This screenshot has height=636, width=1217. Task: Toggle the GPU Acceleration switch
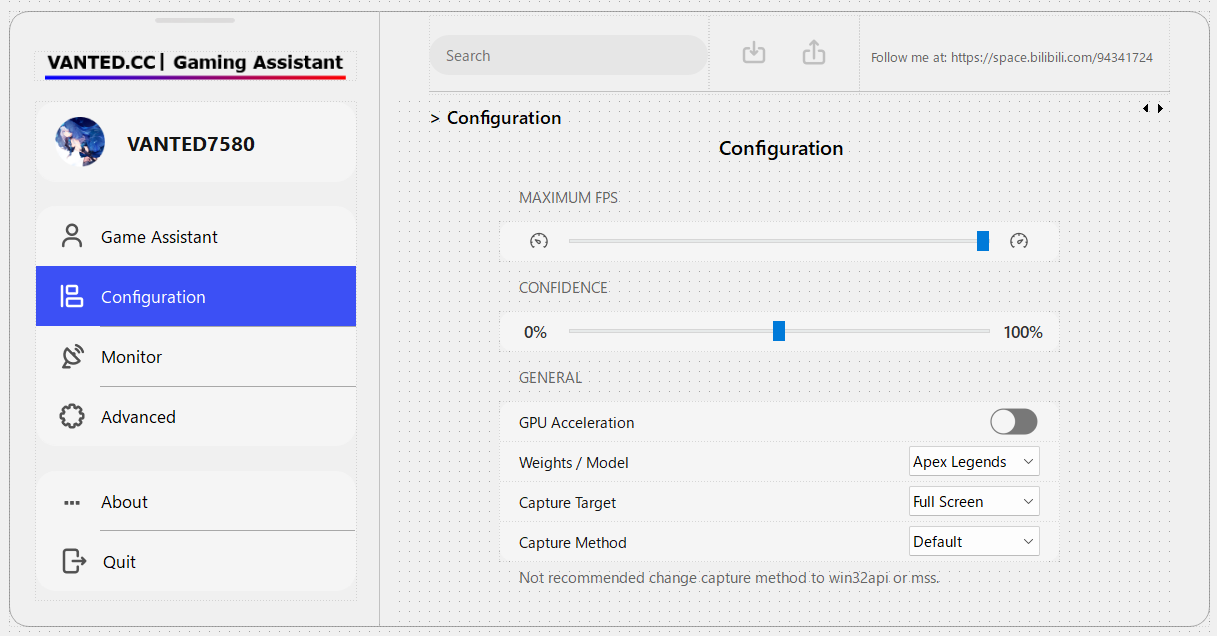(x=1014, y=421)
